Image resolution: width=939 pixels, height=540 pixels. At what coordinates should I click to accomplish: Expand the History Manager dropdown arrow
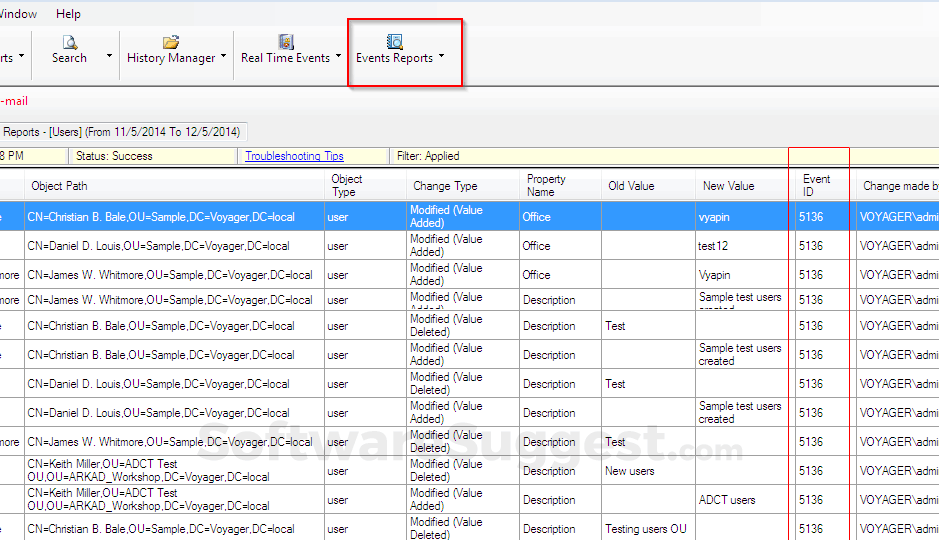[223, 57]
